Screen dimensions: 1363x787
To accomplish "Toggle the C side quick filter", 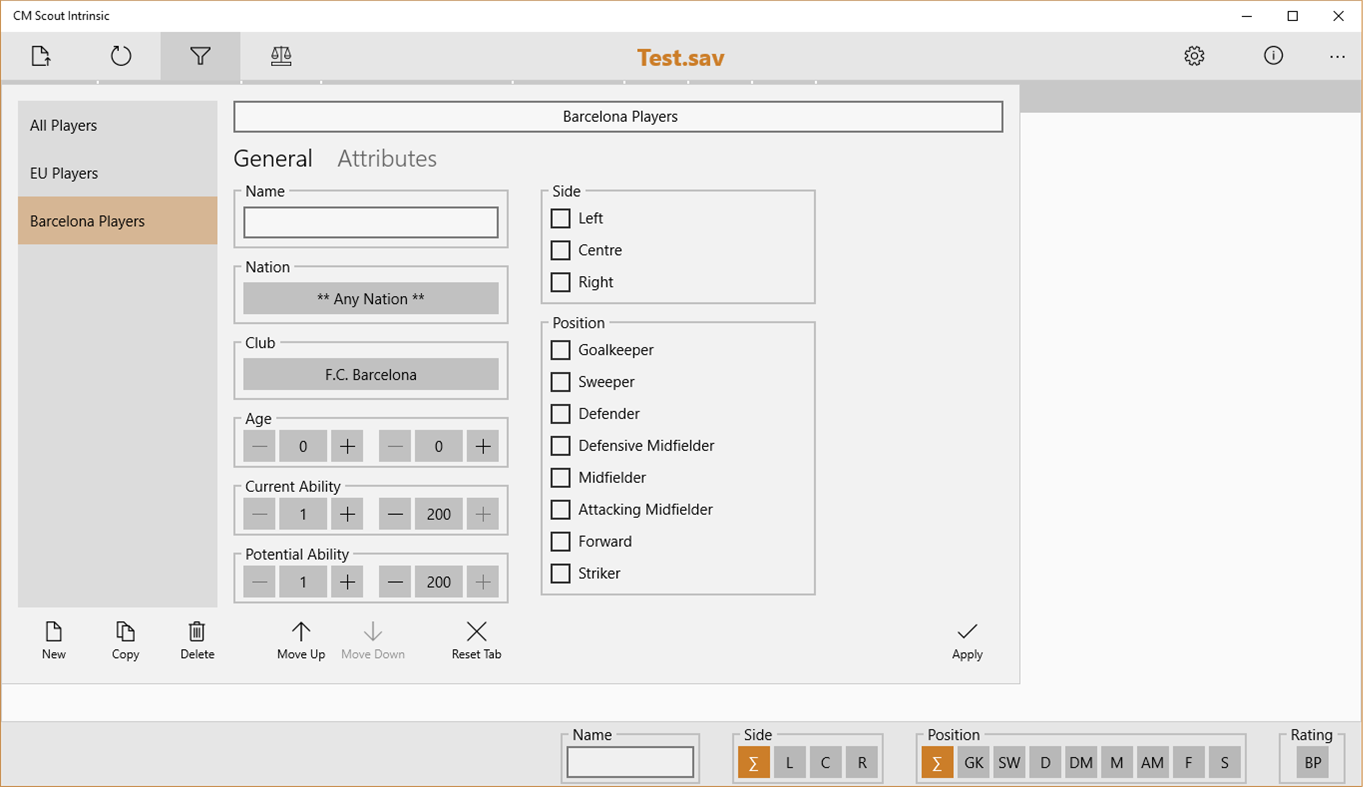I will pyautogui.click(x=826, y=763).
